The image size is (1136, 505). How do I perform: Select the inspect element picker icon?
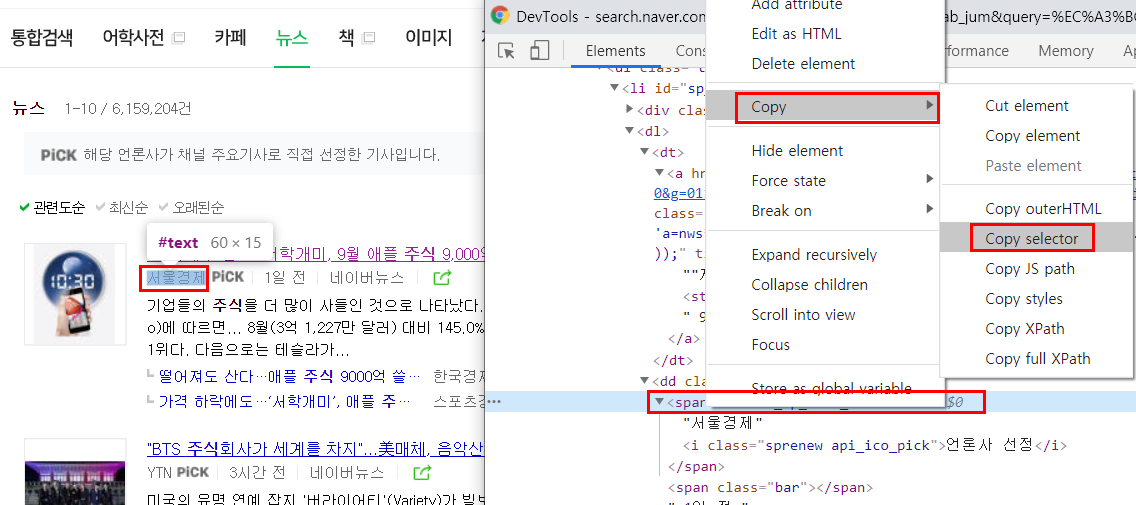pyautogui.click(x=507, y=51)
